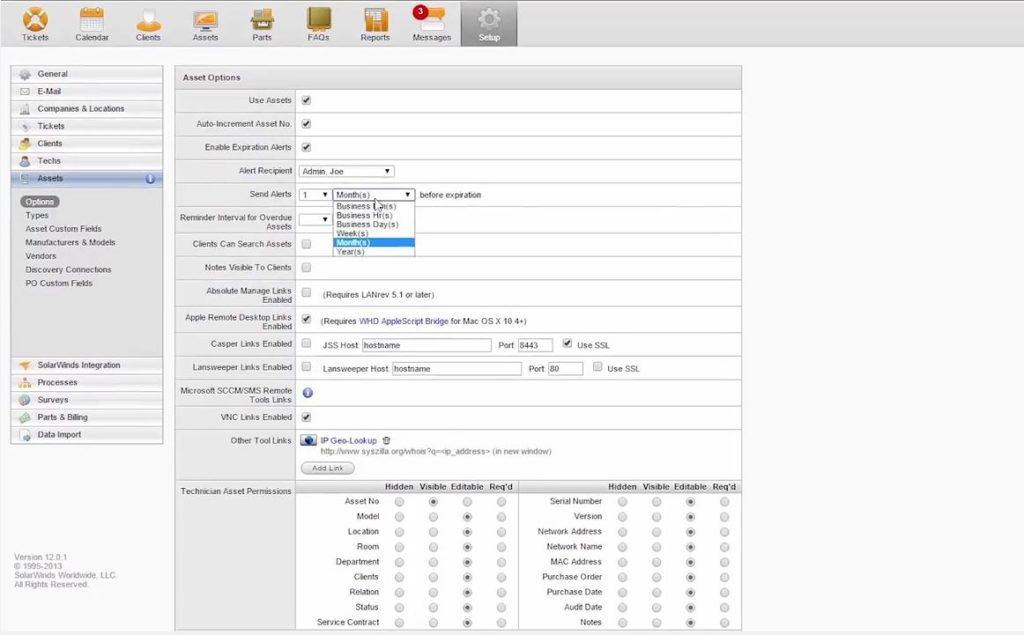
Task: Click the IP Geo-Lookup globe icon
Action: click(x=308, y=440)
